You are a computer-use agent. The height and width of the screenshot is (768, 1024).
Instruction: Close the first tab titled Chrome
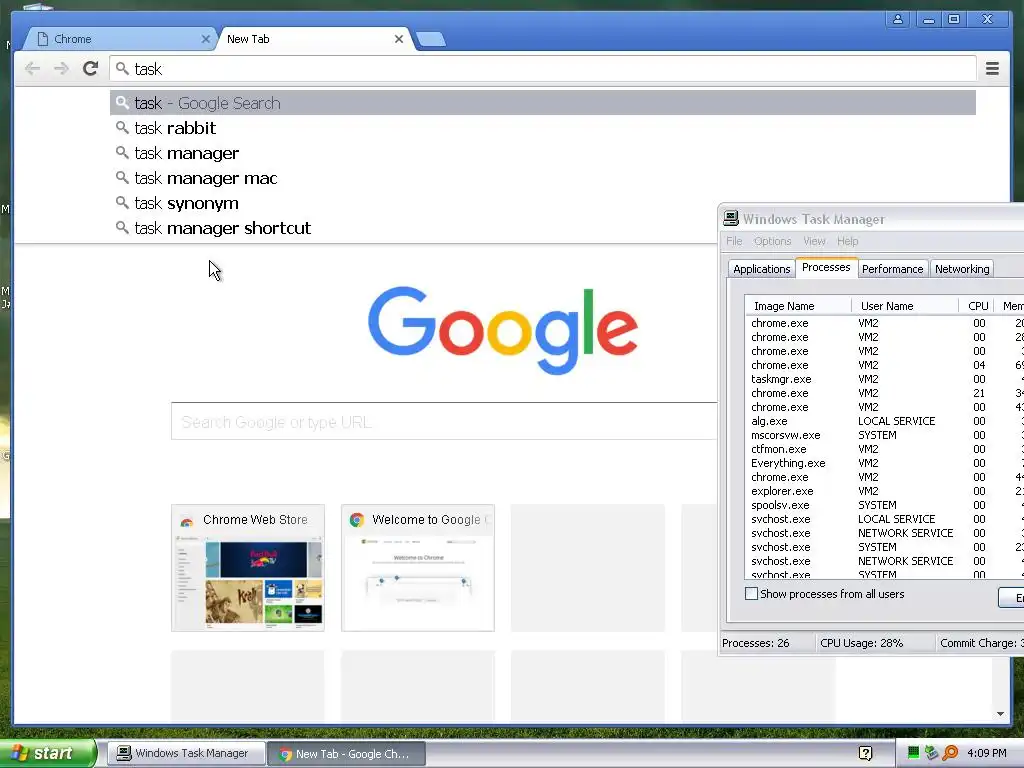tap(206, 39)
